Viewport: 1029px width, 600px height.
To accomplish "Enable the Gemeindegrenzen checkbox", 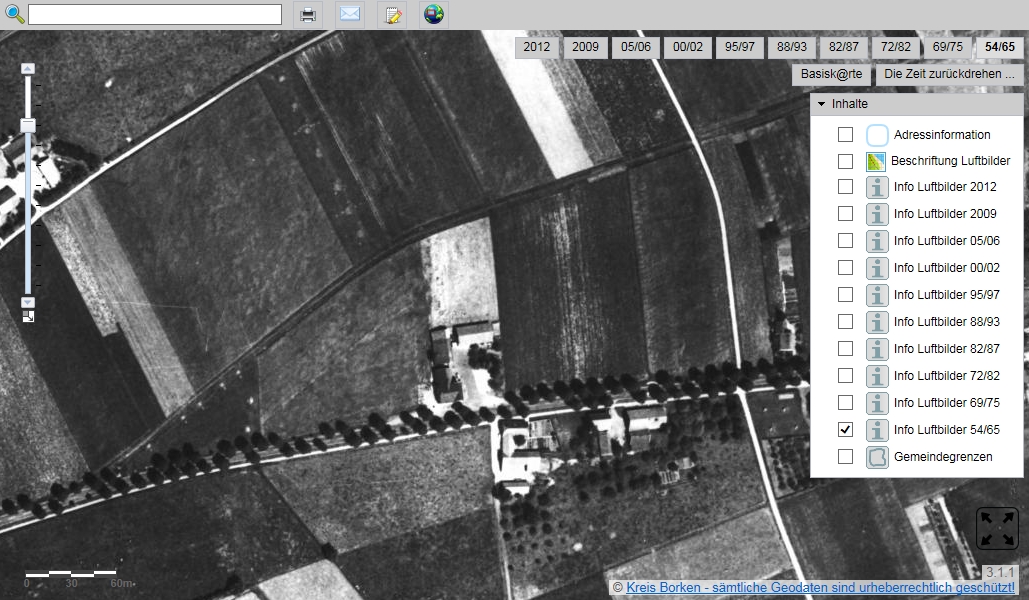I will tap(845, 456).
